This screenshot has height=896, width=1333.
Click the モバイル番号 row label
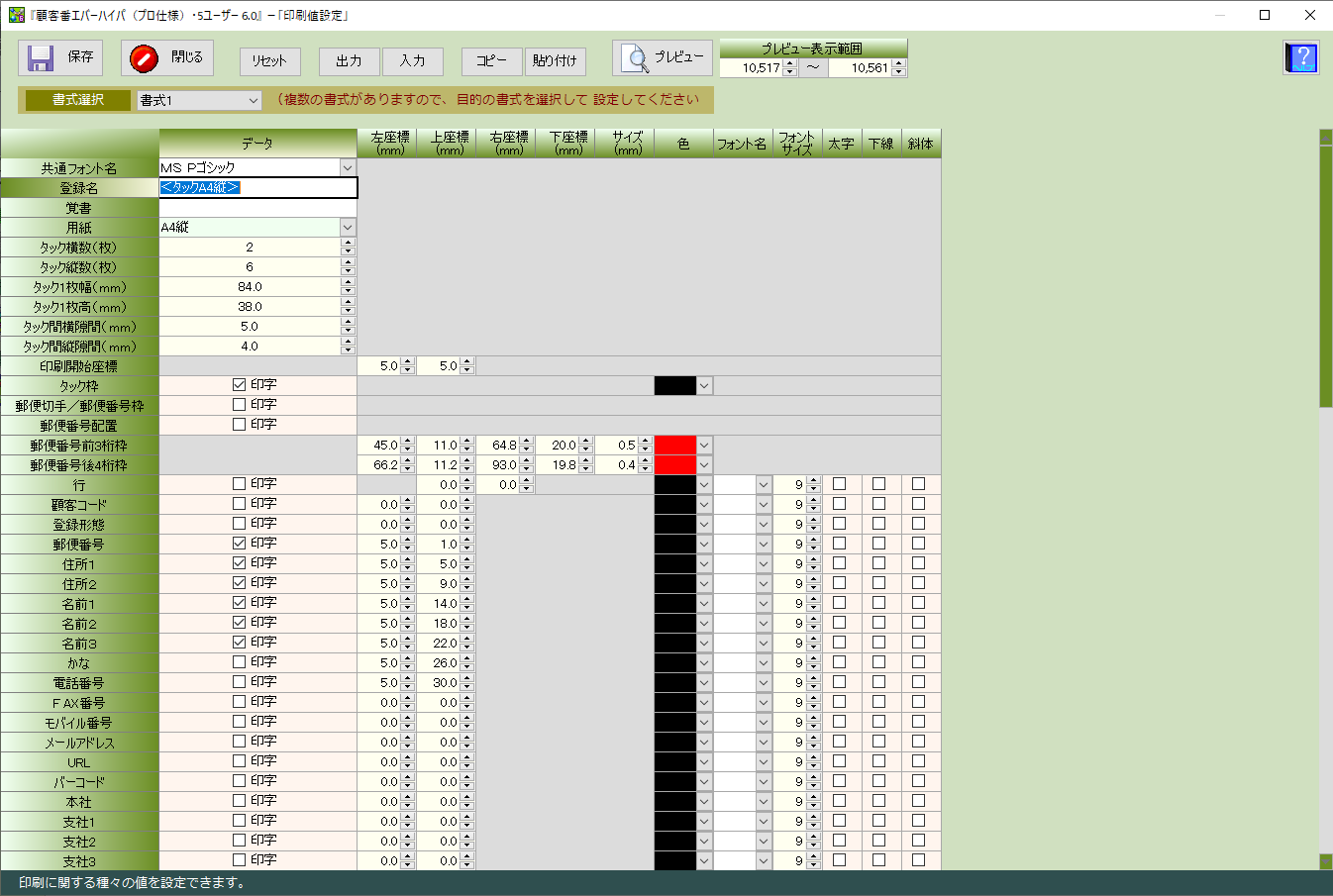(x=79, y=723)
